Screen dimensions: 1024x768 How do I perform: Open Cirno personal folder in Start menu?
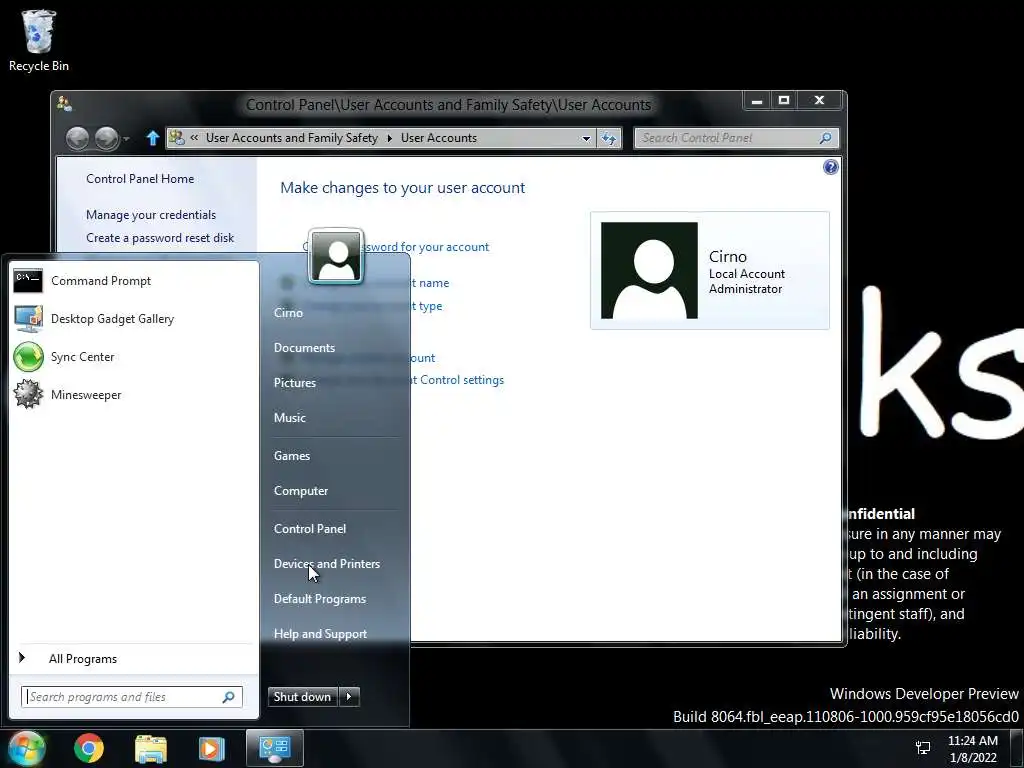click(x=288, y=313)
